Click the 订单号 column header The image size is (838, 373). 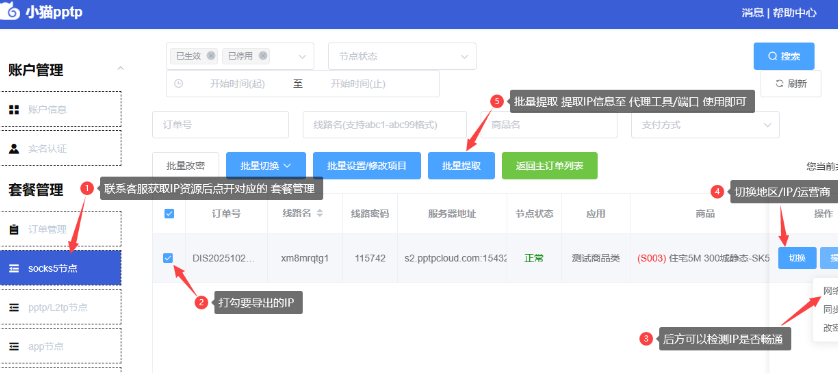tap(226, 214)
